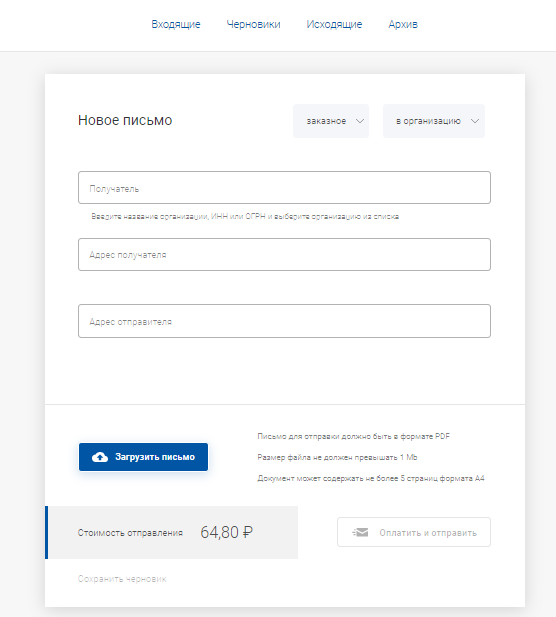
Task: Expand the в организацию recipient dropdown
Action: [434, 121]
